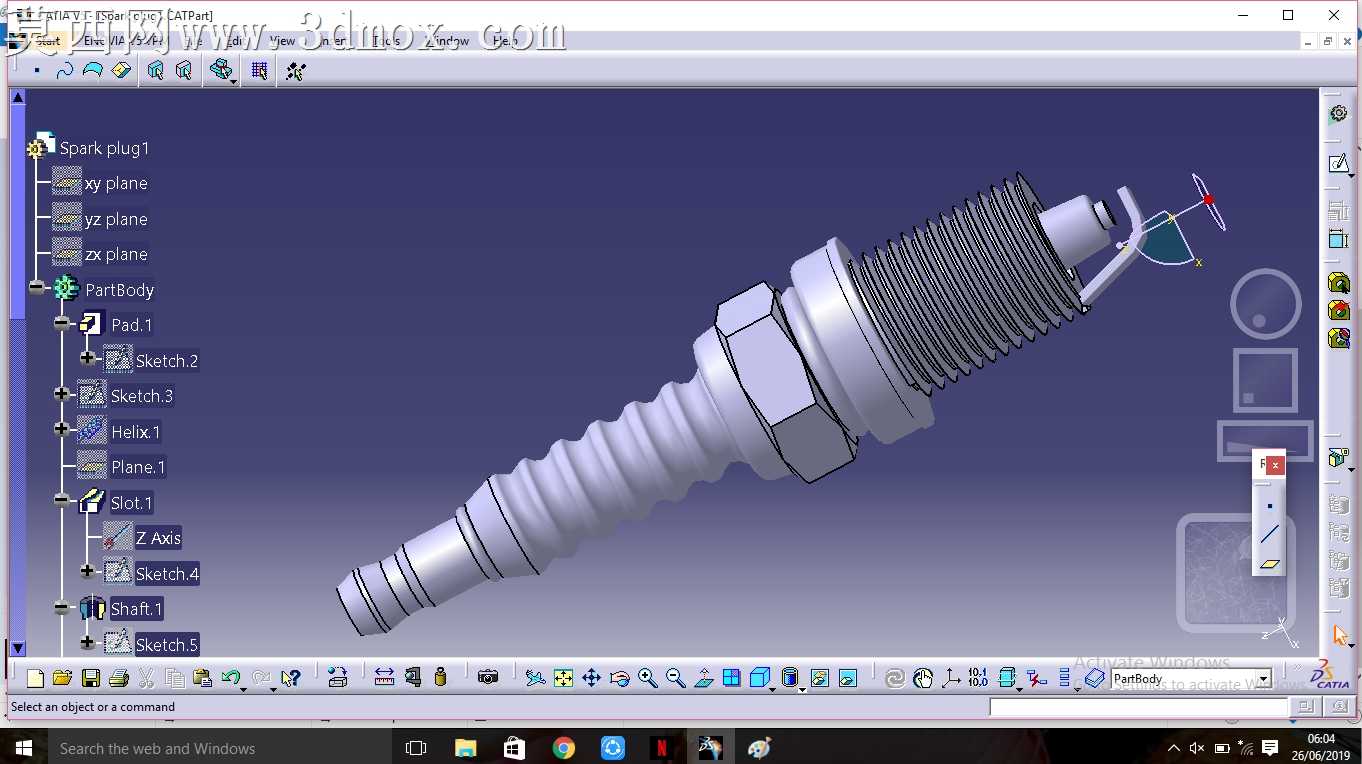Collapse the PartBody node
Image resolution: width=1362 pixels, height=764 pixels.
pyautogui.click(x=37, y=288)
